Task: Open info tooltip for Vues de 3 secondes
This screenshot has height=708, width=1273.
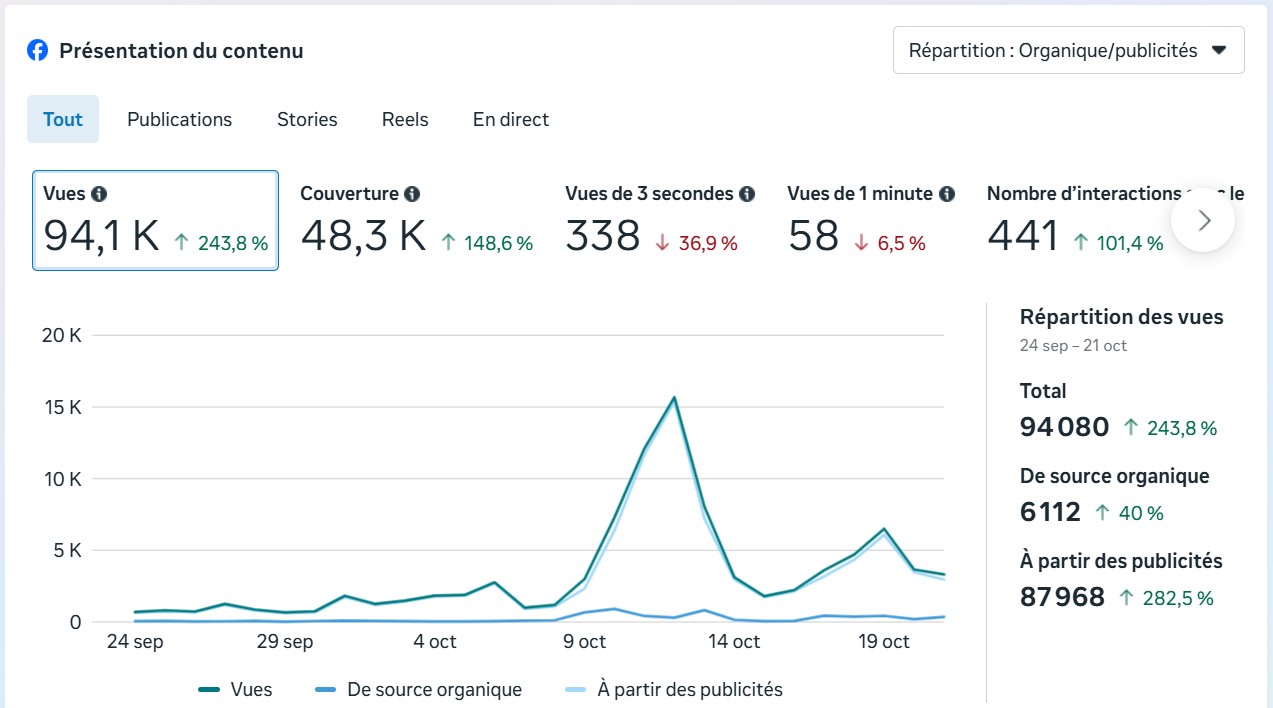Action: pos(747,194)
